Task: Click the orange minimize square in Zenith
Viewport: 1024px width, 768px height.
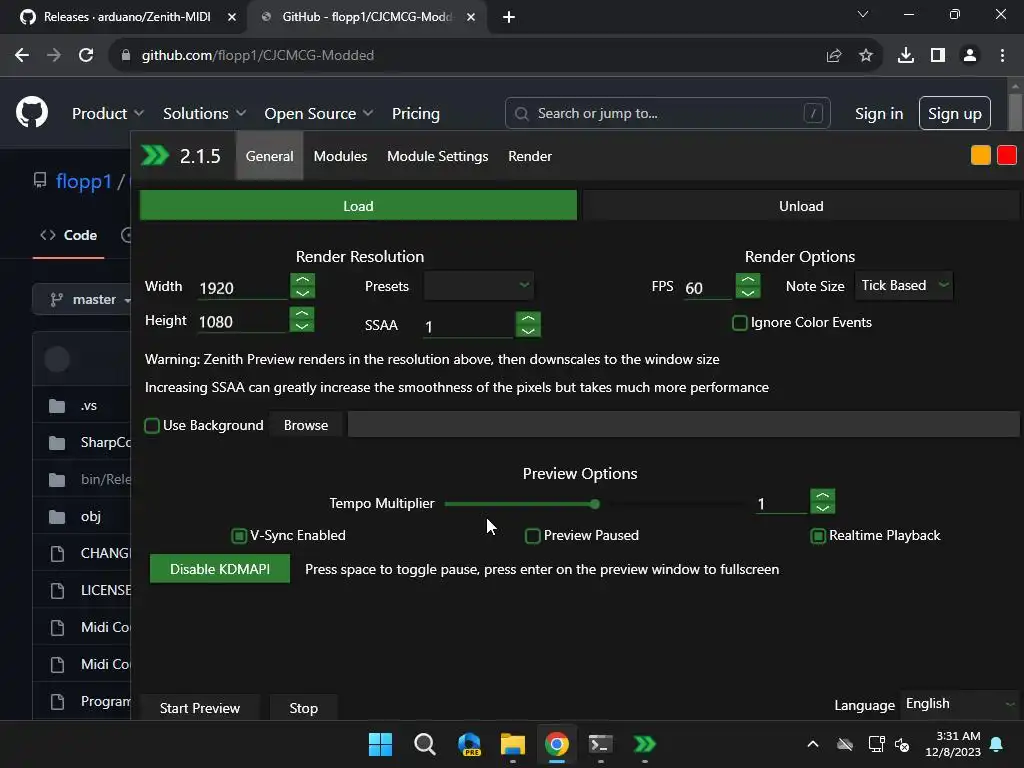Action: 980,155
